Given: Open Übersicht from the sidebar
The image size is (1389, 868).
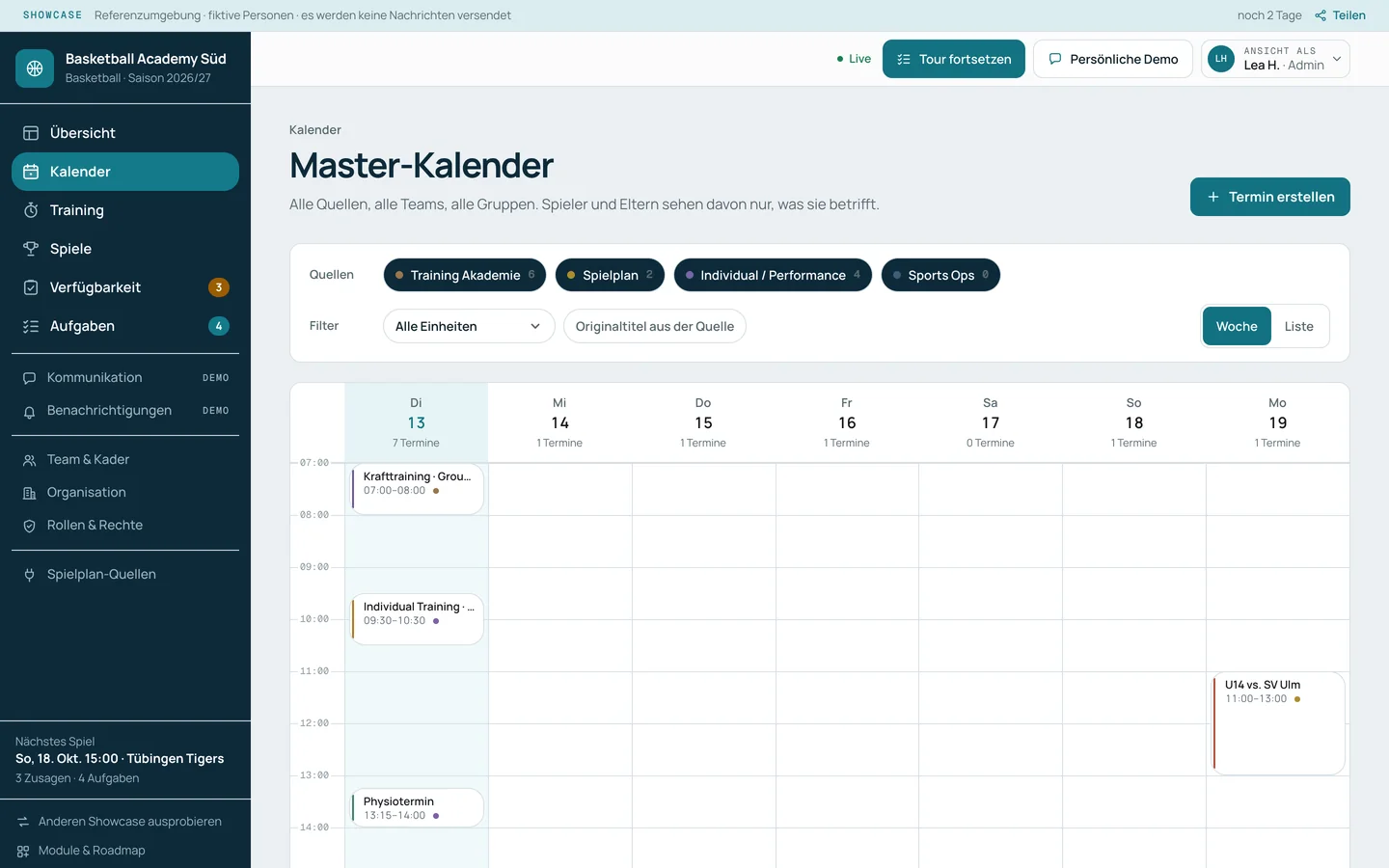Looking at the screenshot, I should click(x=125, y=133).
